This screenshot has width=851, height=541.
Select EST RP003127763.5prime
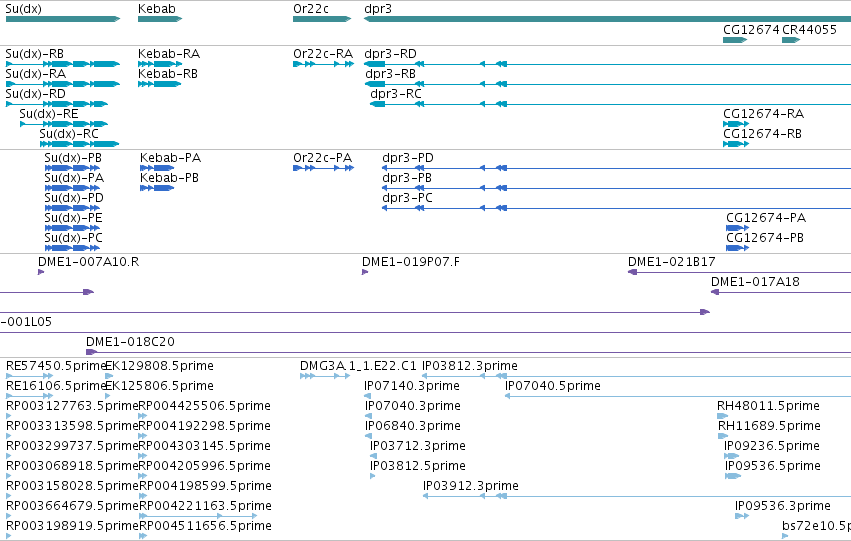[x=9, y=416]
